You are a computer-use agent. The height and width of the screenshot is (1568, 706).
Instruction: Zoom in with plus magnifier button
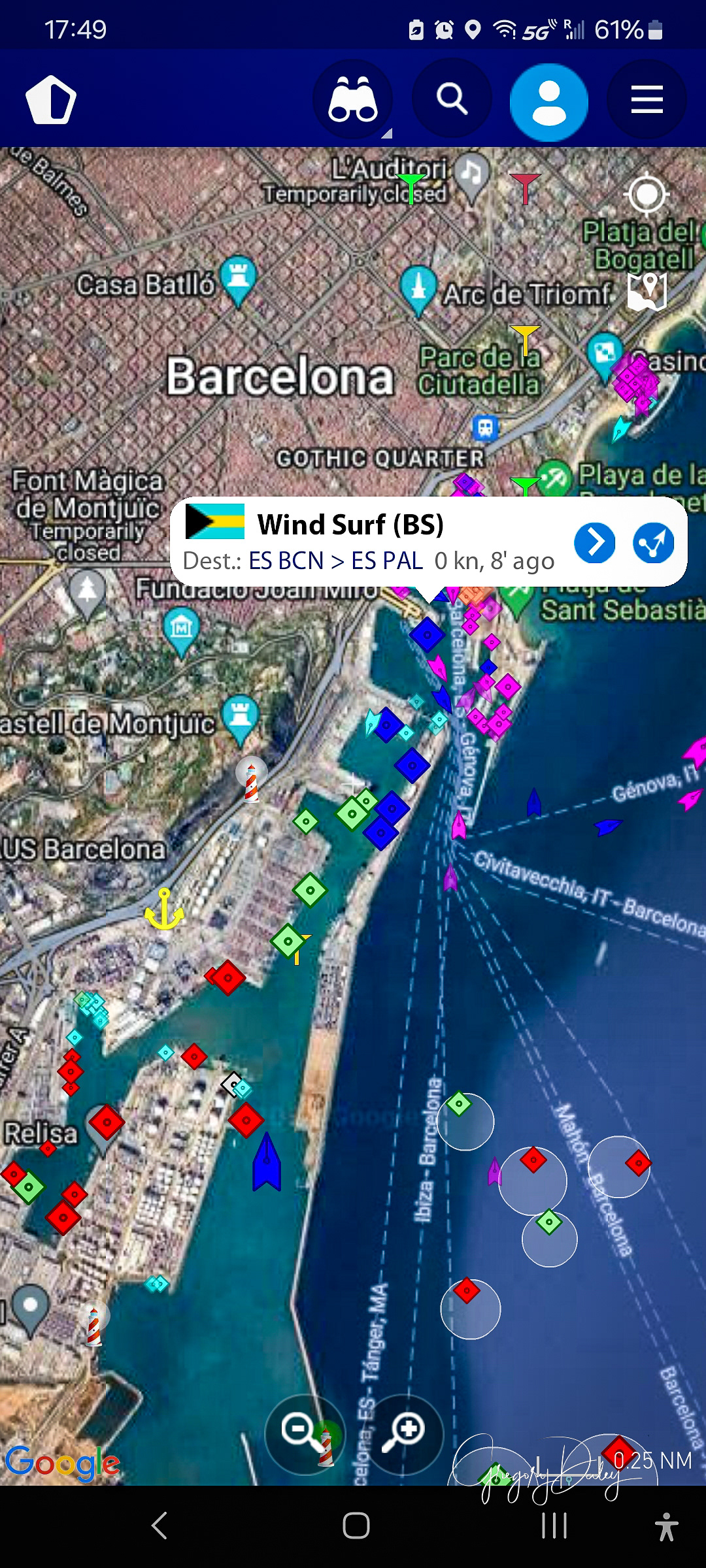[403, 1435]
